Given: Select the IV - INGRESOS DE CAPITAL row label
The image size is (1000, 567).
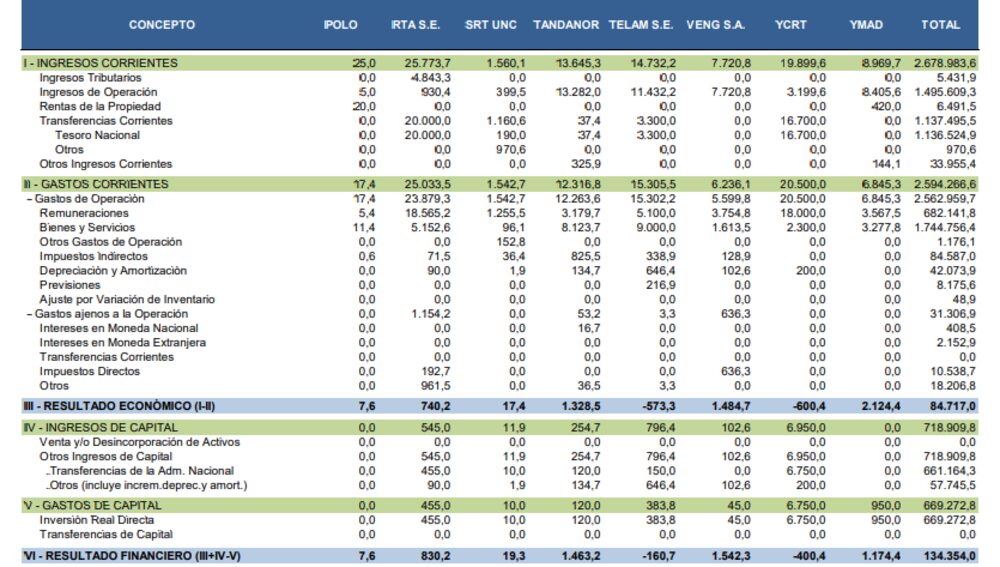Looking at the screenshot, I should [x=100, y=428].
